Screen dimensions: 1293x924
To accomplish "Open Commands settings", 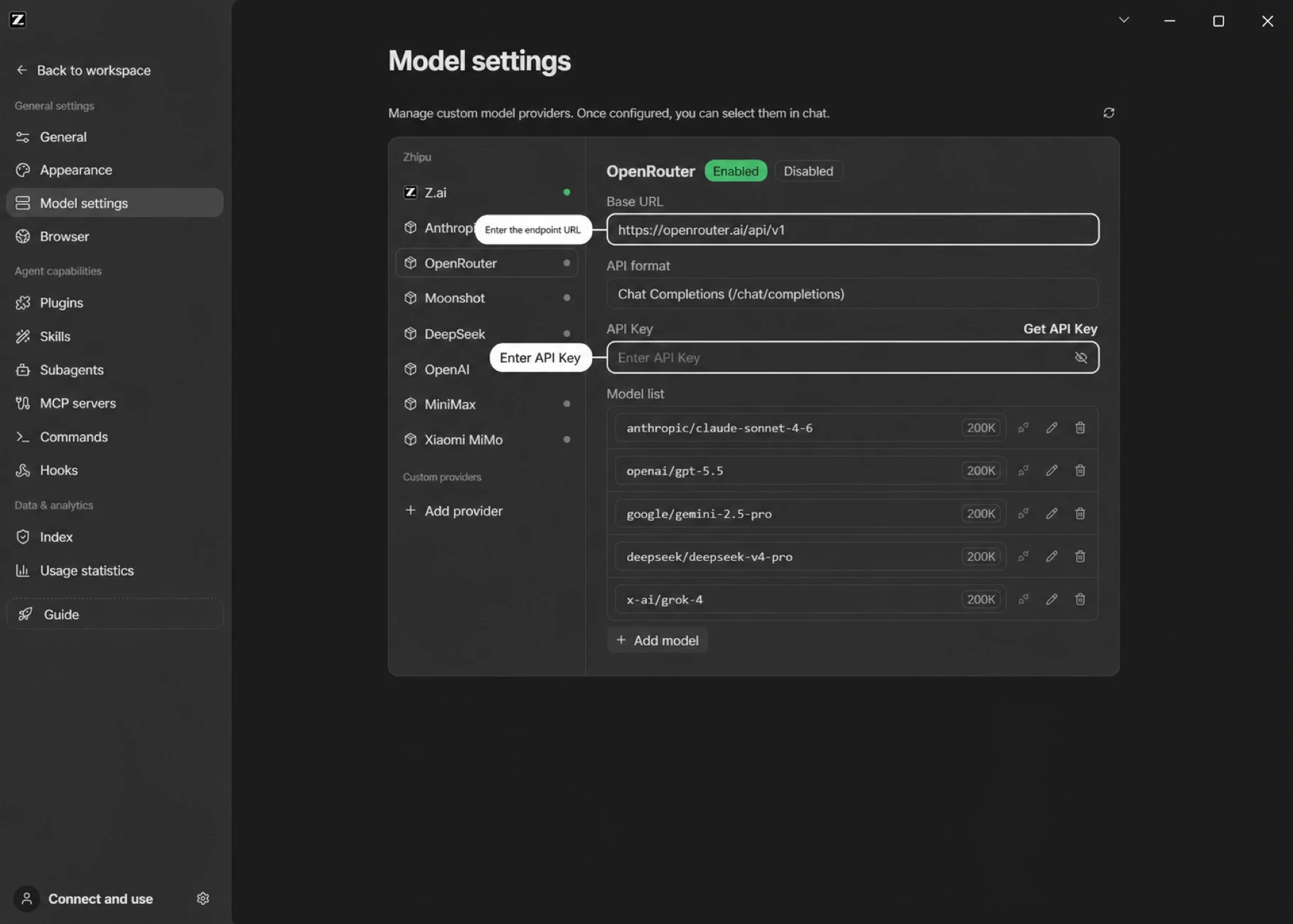I will pos(114,436).
